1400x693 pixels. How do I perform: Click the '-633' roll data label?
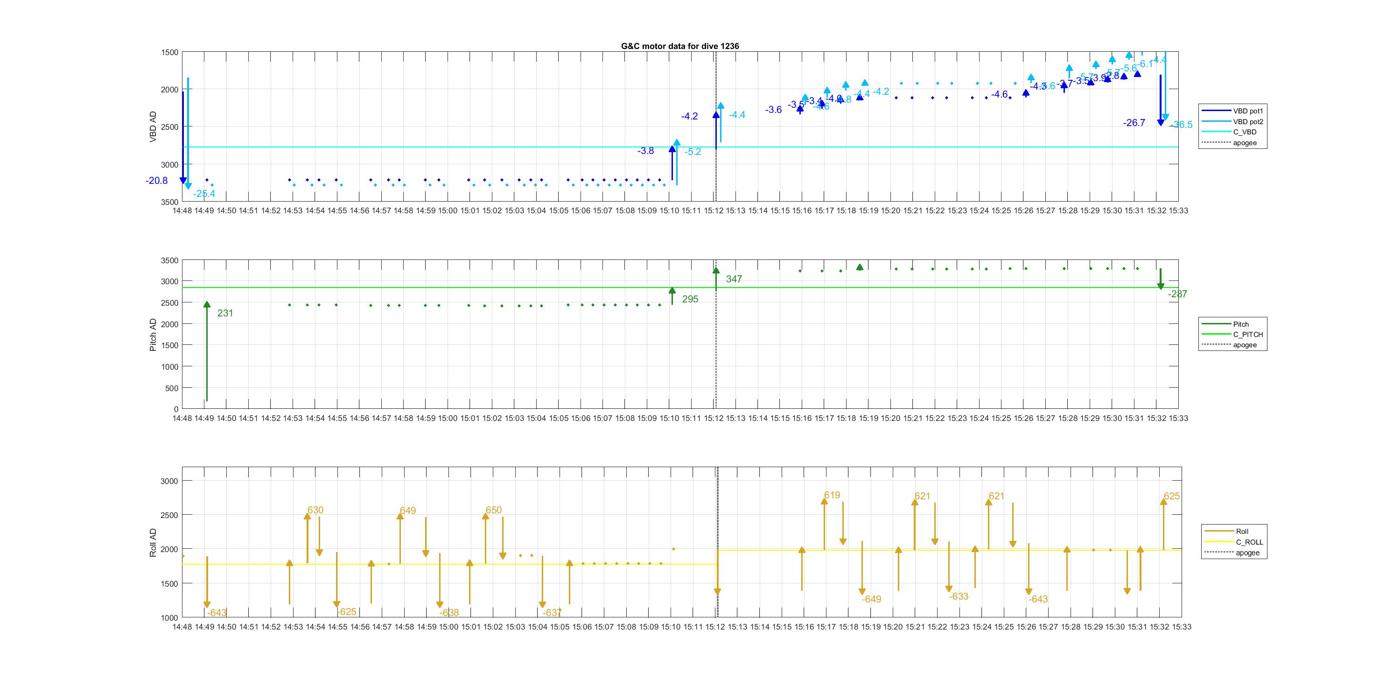pyautogui.click(x=958, y=597)
